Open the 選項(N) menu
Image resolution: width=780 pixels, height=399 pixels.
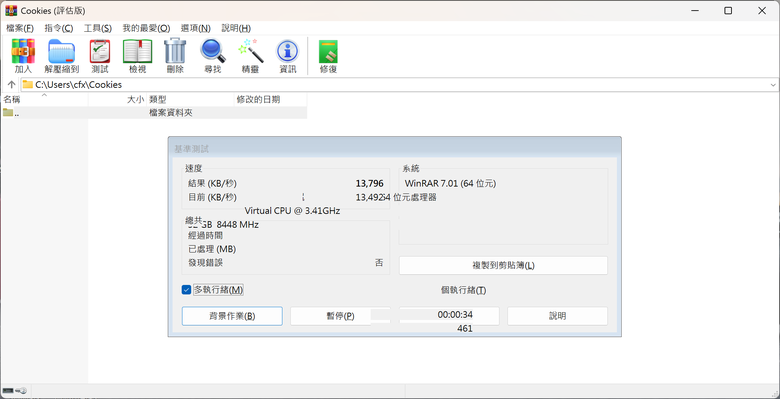[195, 28]
